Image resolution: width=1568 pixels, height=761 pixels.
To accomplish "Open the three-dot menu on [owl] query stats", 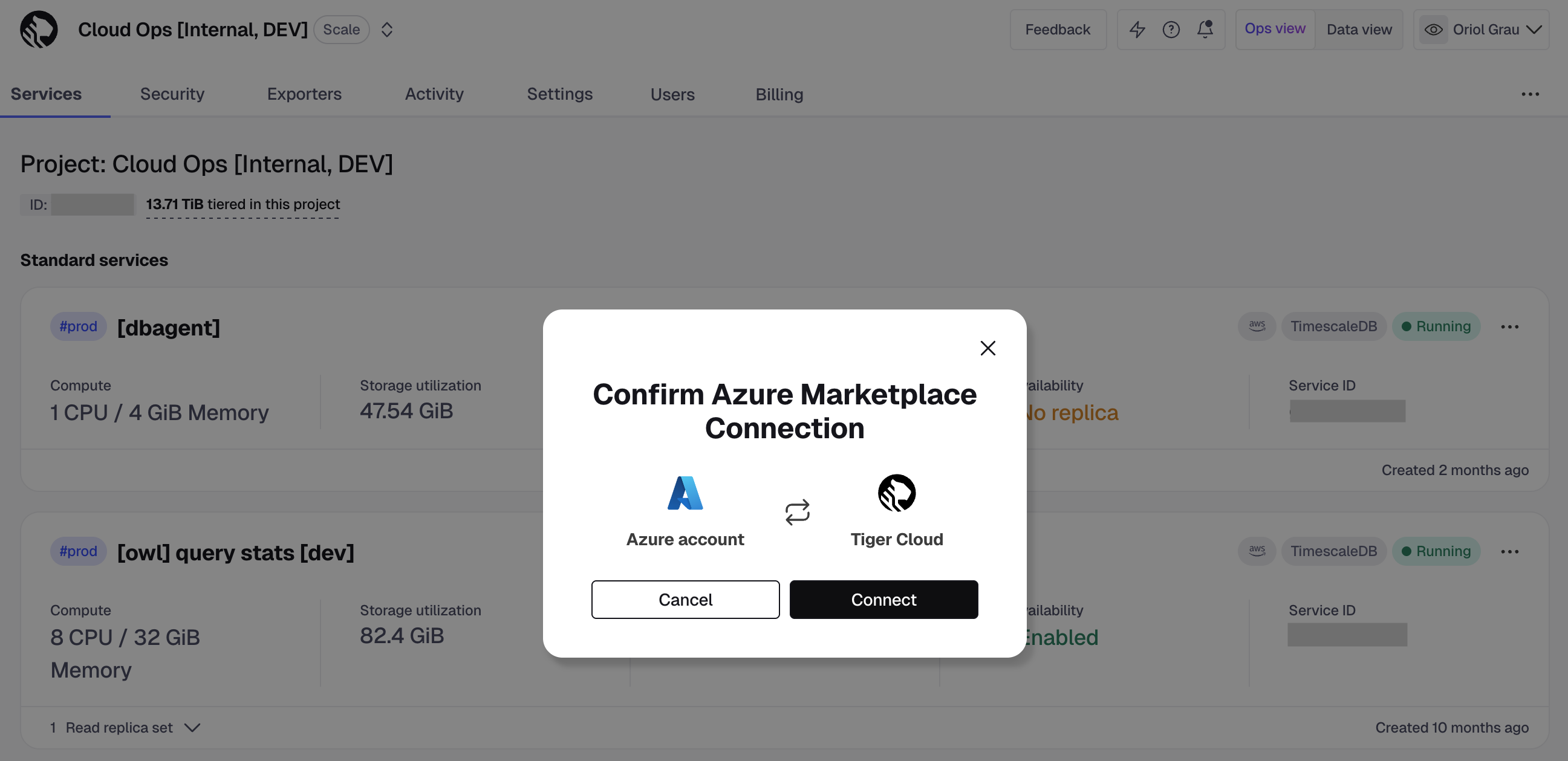I will 1510,551.
